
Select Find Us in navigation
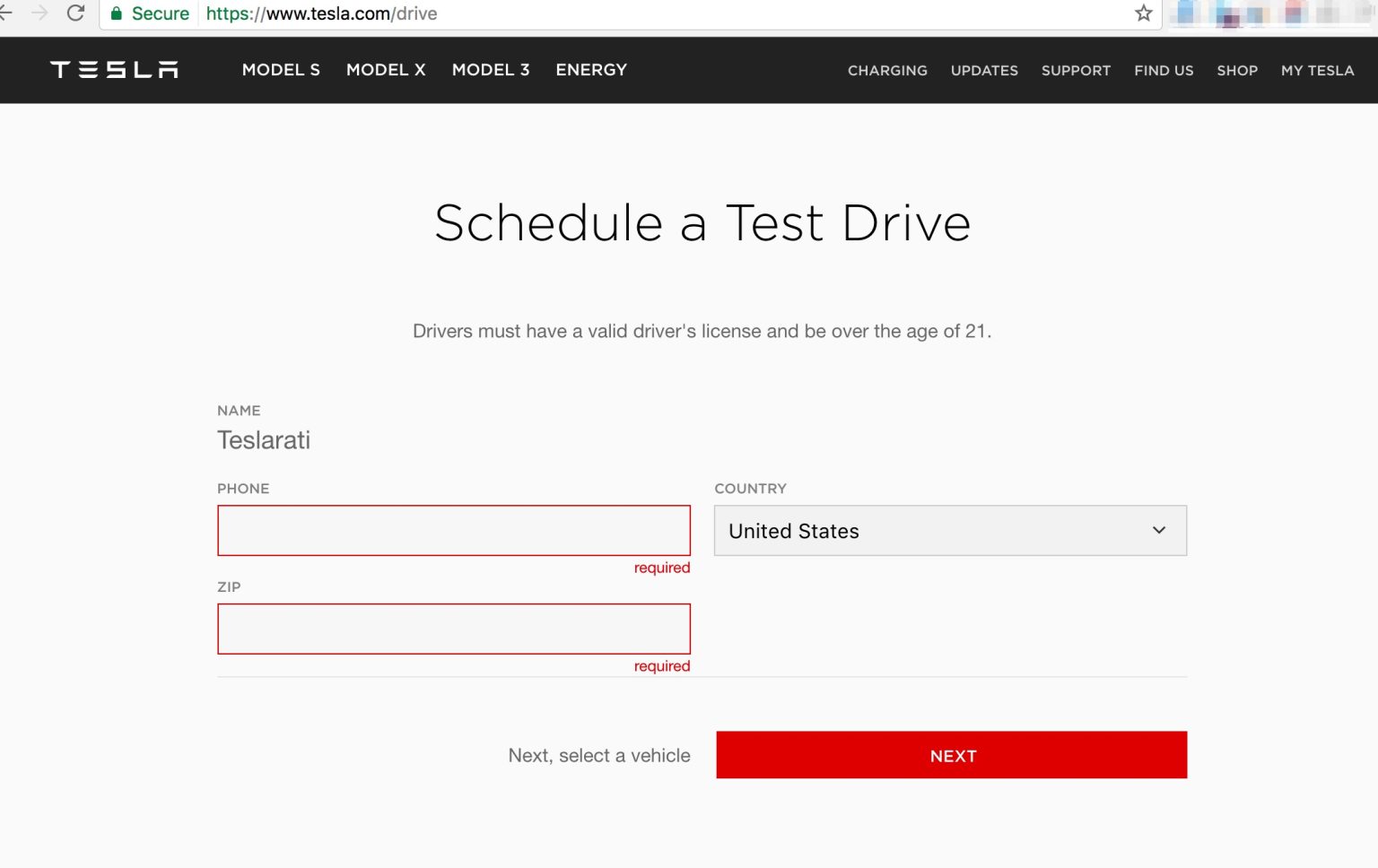click(x=1164, y=71)
